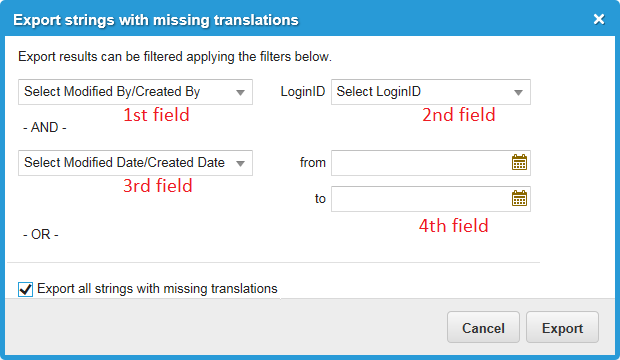
Task: Open the calendar picker for the from date
Action: tap(519, 162)
